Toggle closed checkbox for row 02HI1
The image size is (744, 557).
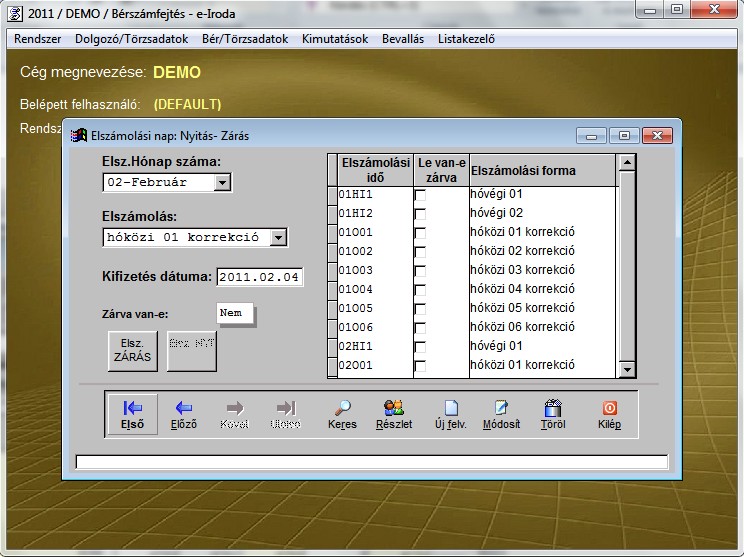coord(420,347)
